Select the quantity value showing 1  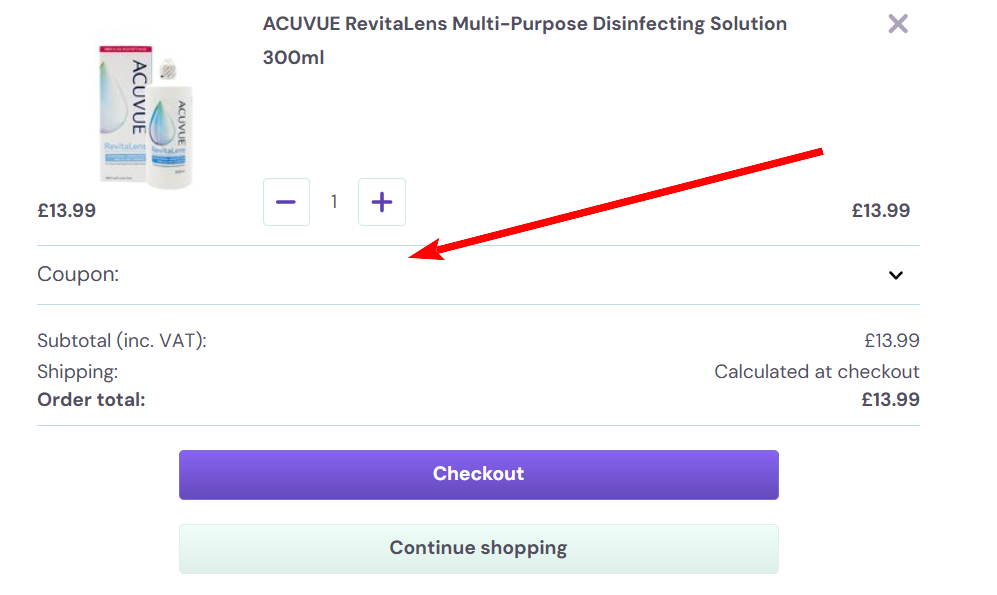(334, 201)
